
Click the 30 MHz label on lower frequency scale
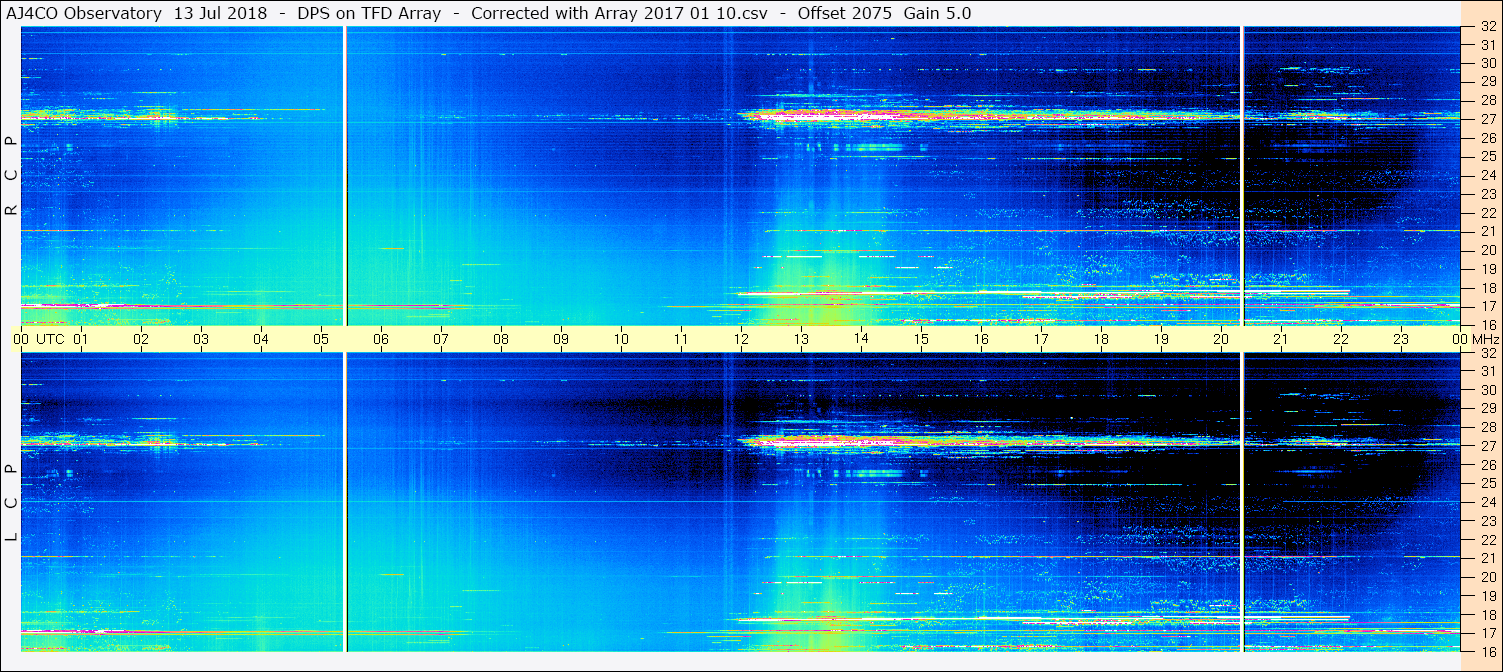(x=1487, y=390)
